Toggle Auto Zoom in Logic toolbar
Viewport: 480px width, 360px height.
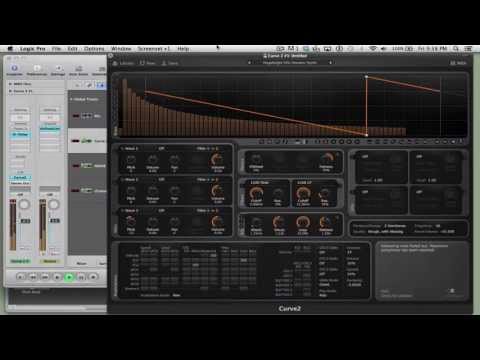pyautogui.click(x=79, y=70)
